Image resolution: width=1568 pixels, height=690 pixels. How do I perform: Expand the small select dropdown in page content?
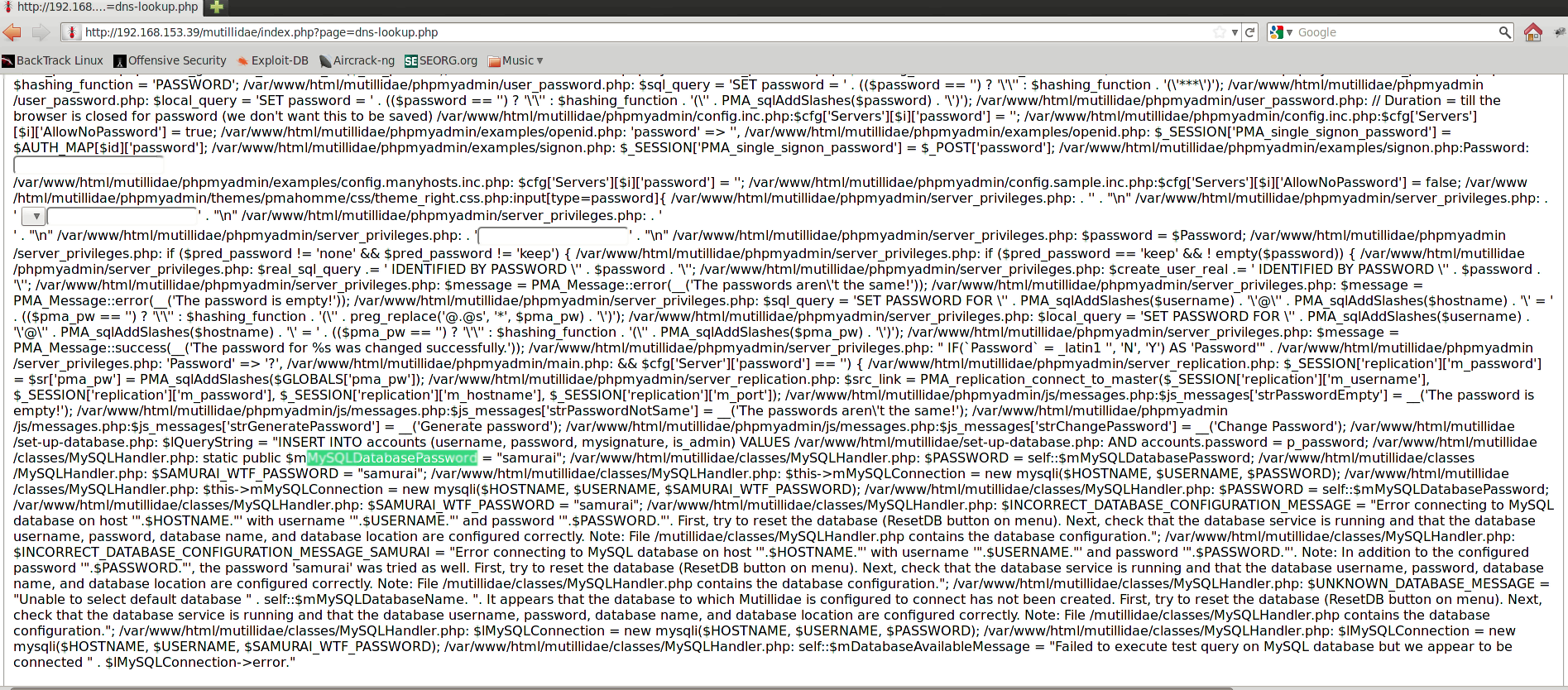click(32, 217)
